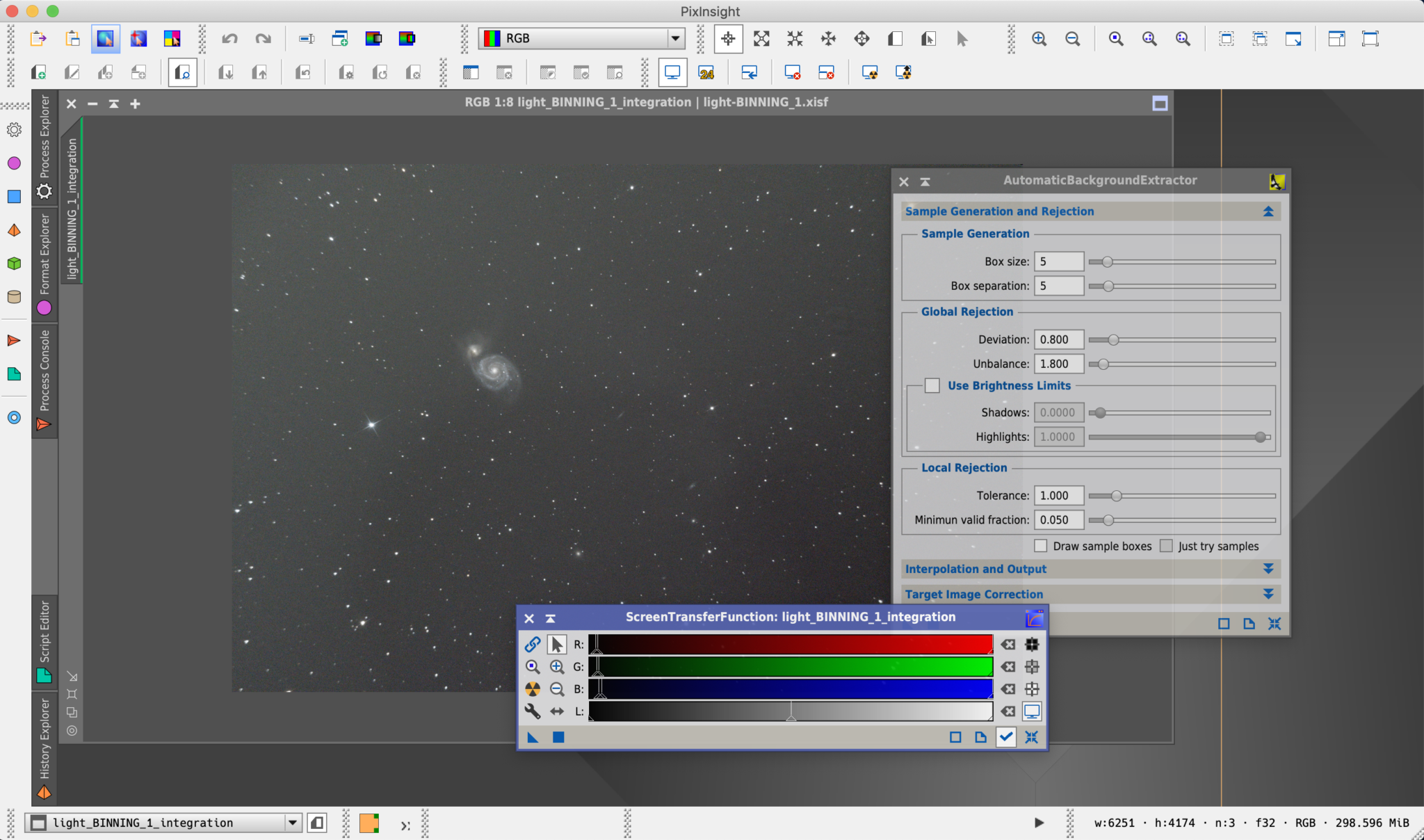Click the Track View checkmark button
Viewport: 1424px width, 840px height.
tap(1005, 737)
